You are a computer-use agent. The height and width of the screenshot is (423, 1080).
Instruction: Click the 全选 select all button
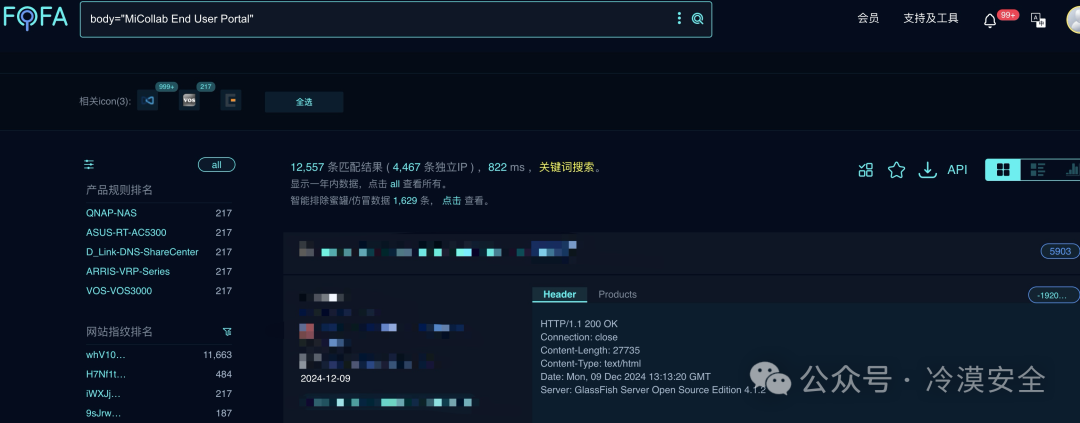tap(304, 102)
